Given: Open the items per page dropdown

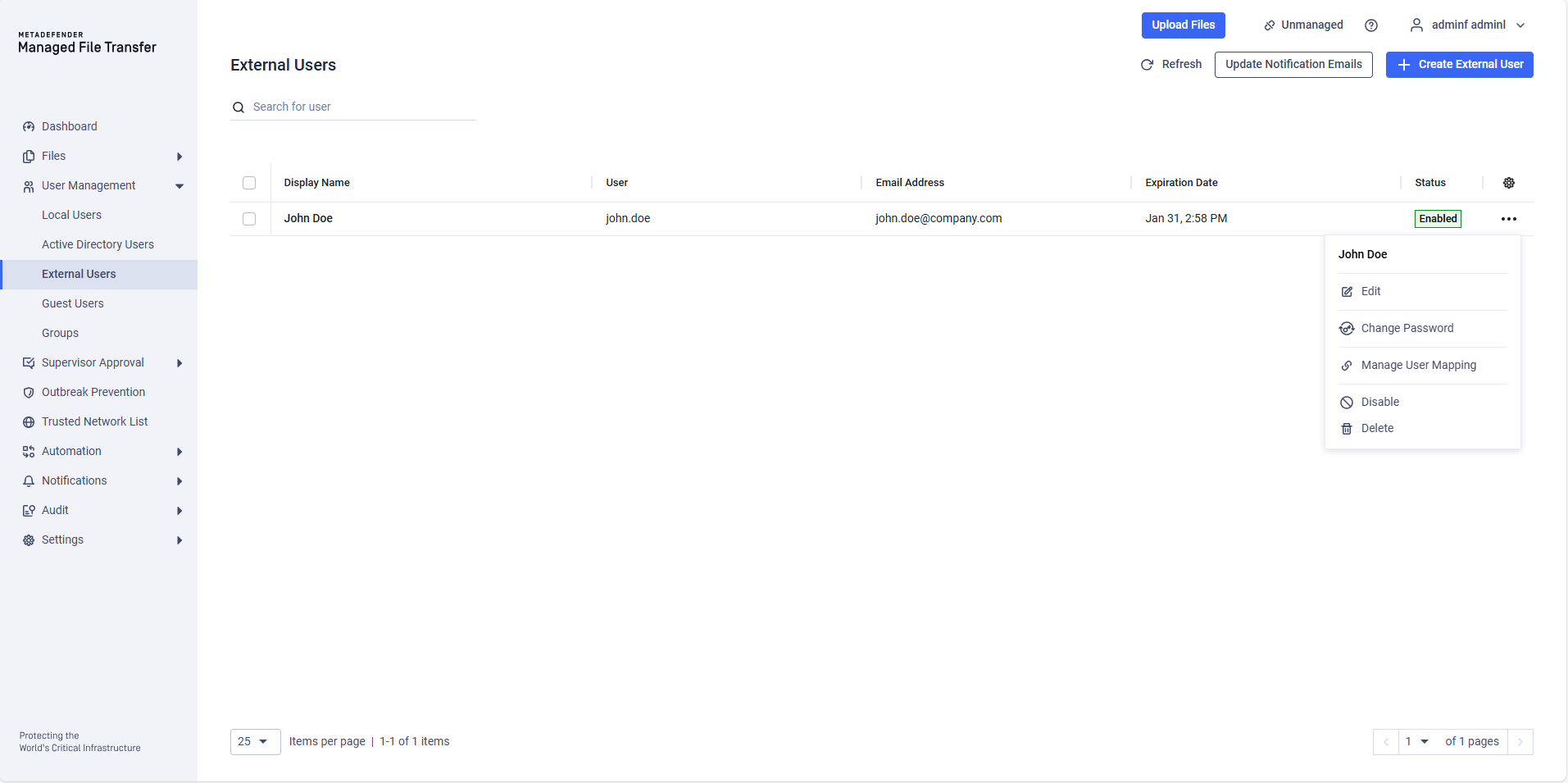Looking at the screenshot, I should tap(255, 741).
